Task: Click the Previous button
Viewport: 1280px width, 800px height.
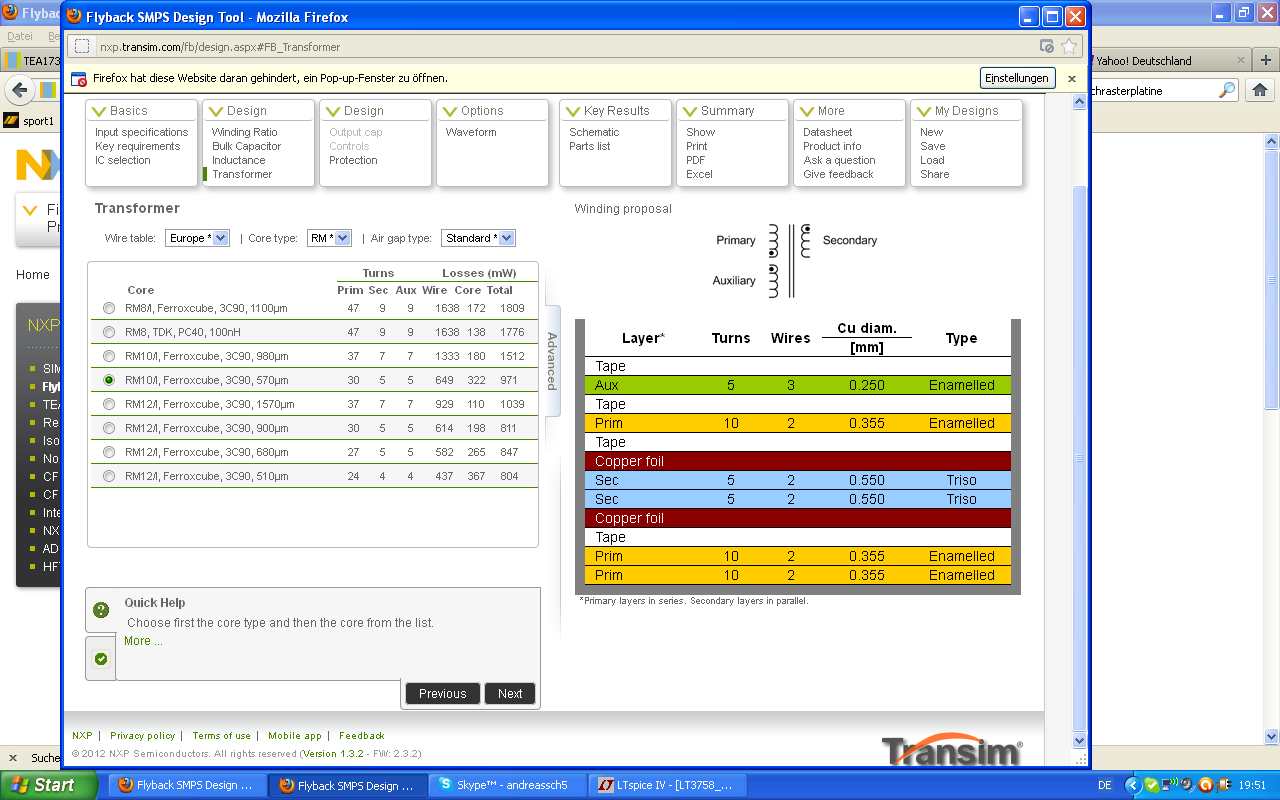Action: click(x=443, y=693)
